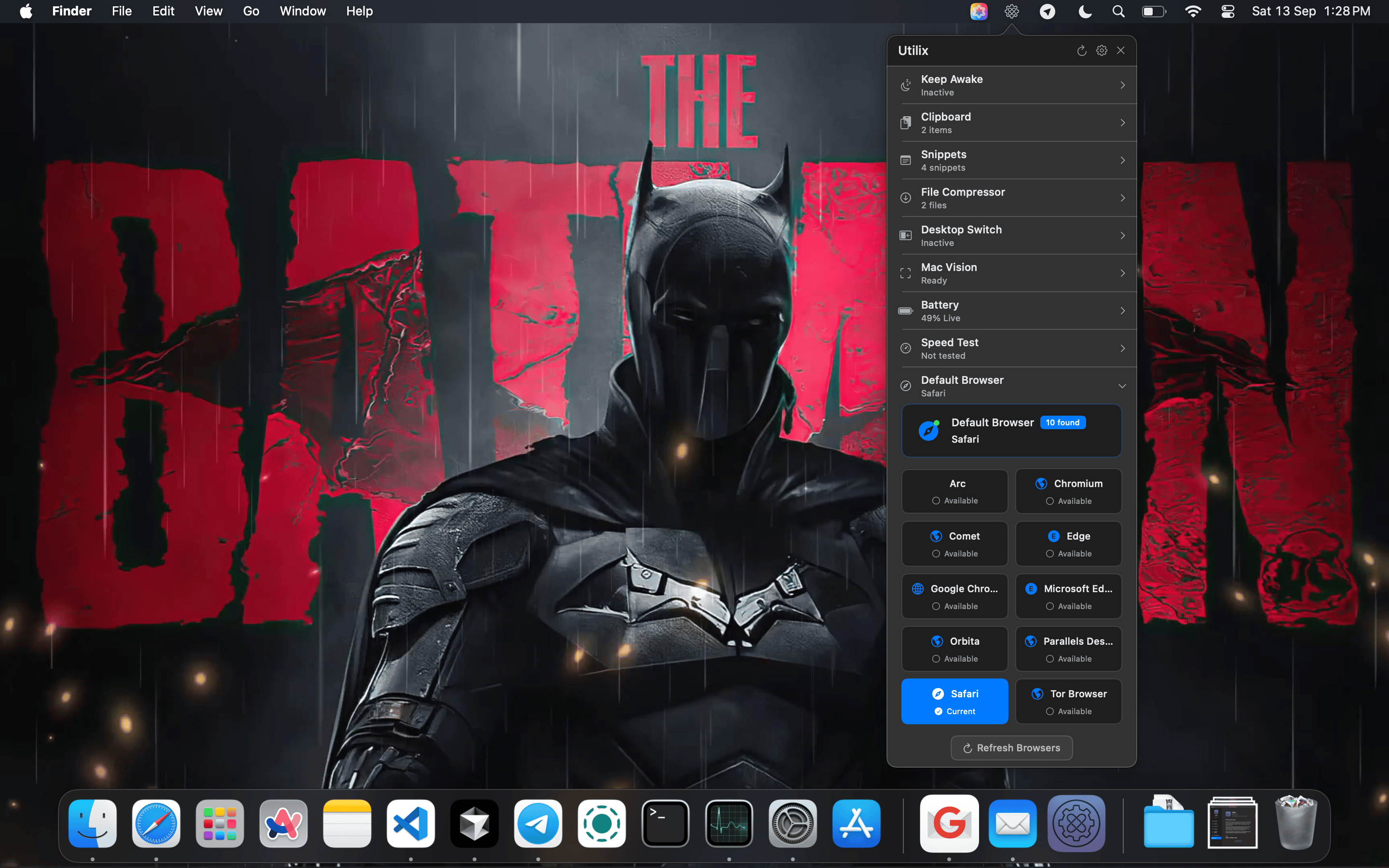This screenshot has width=1389, height=868.
Task: Click the highlighted Safari Current tile
Action: pyautogui.click(x=954, y=702)
